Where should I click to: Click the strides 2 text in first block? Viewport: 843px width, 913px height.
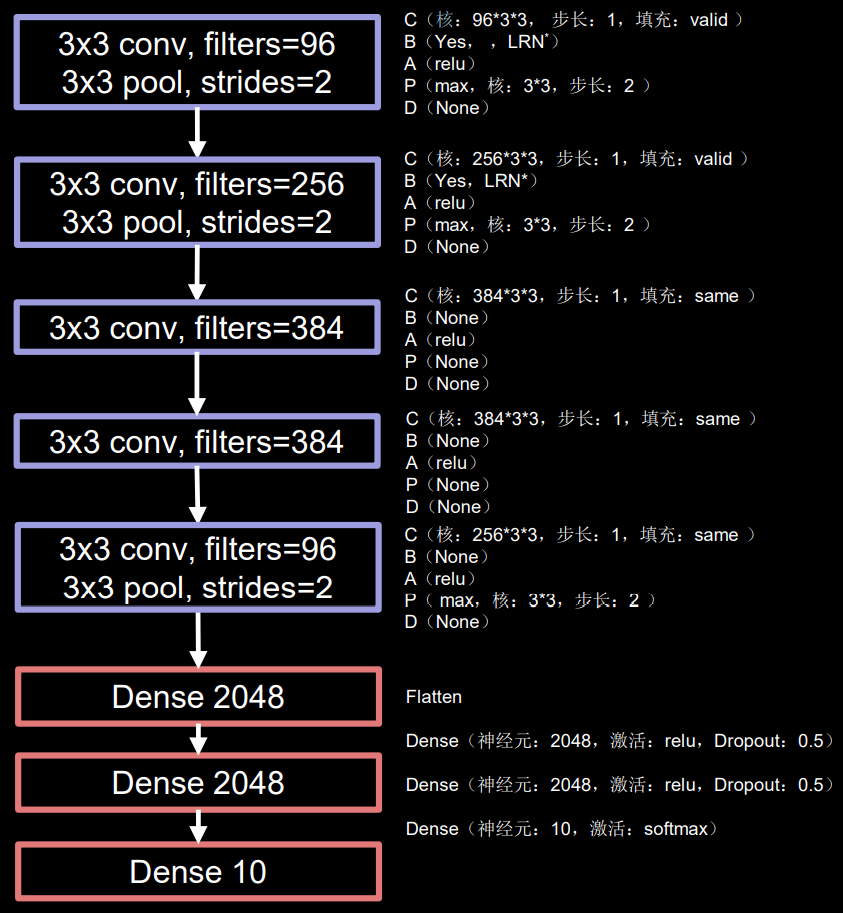(270, 82)
